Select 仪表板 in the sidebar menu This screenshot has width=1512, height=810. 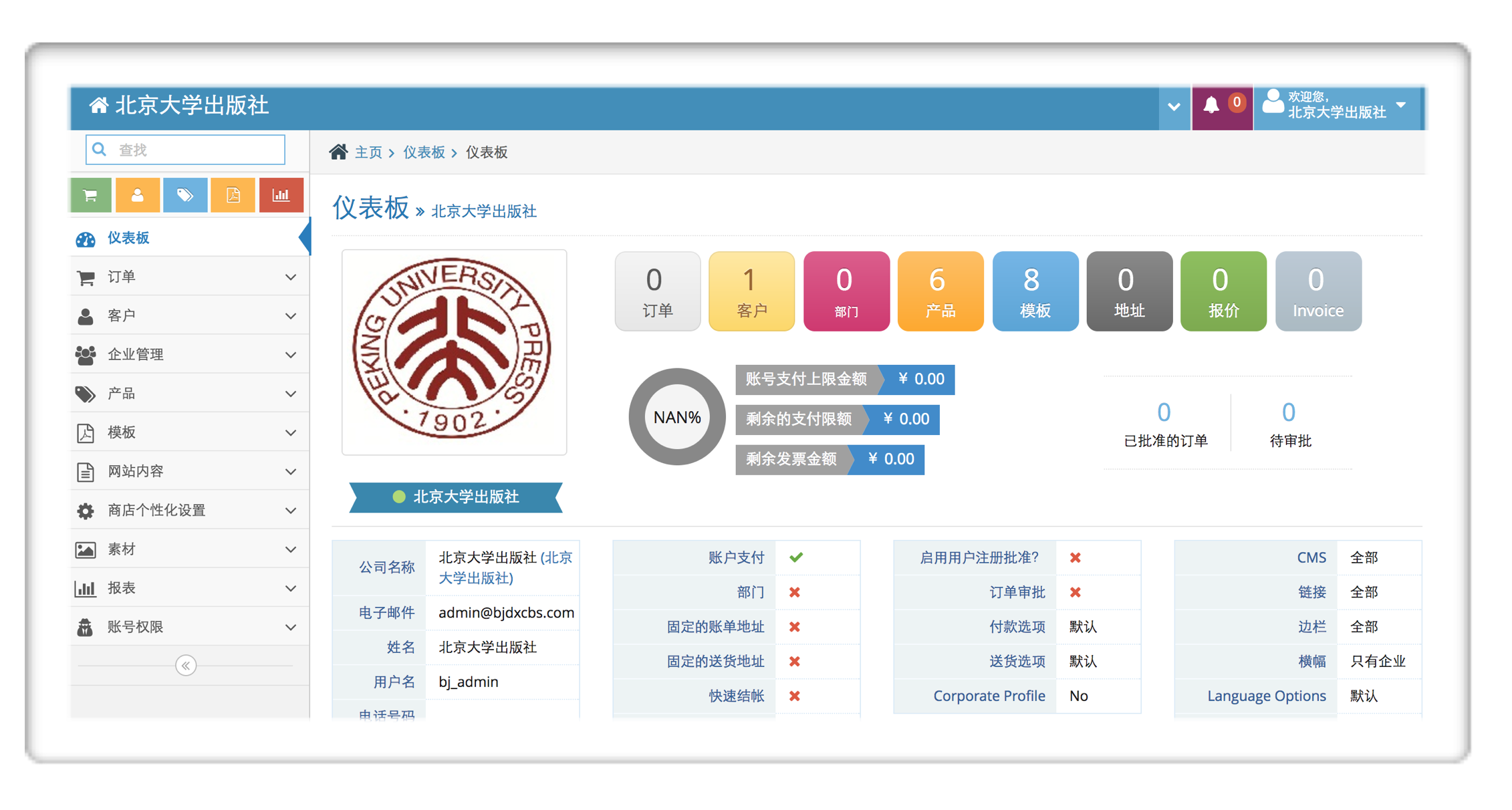tap(189, 238)
